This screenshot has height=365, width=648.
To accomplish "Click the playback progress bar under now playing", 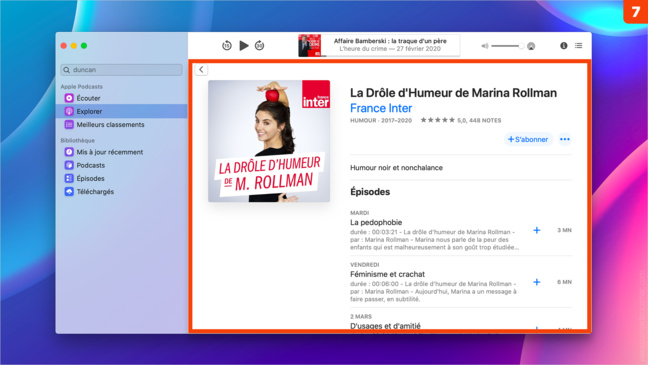I will tap(391, 55).
